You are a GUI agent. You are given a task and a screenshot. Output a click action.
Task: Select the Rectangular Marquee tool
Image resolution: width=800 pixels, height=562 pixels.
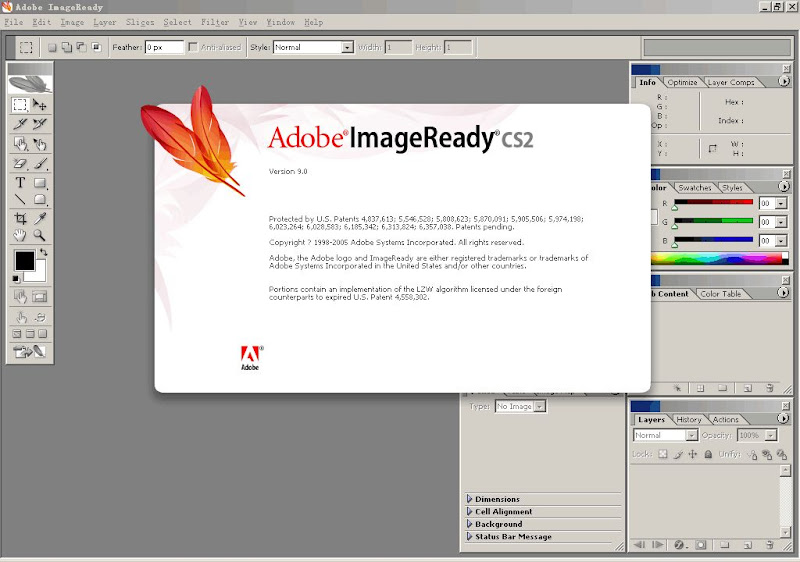coord(20,105)
